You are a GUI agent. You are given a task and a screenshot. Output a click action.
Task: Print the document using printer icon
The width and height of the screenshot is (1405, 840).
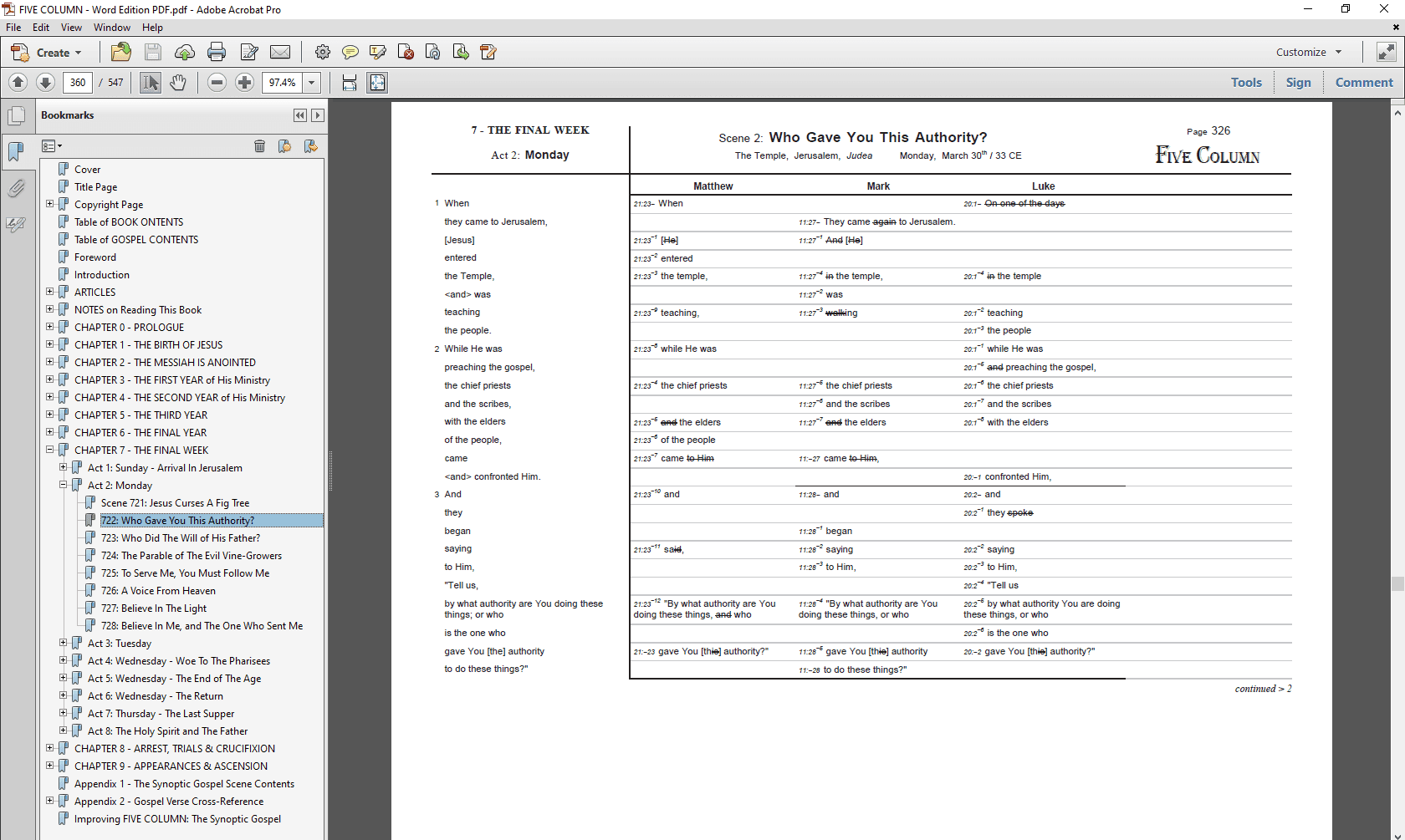click(x=217, y=52)
